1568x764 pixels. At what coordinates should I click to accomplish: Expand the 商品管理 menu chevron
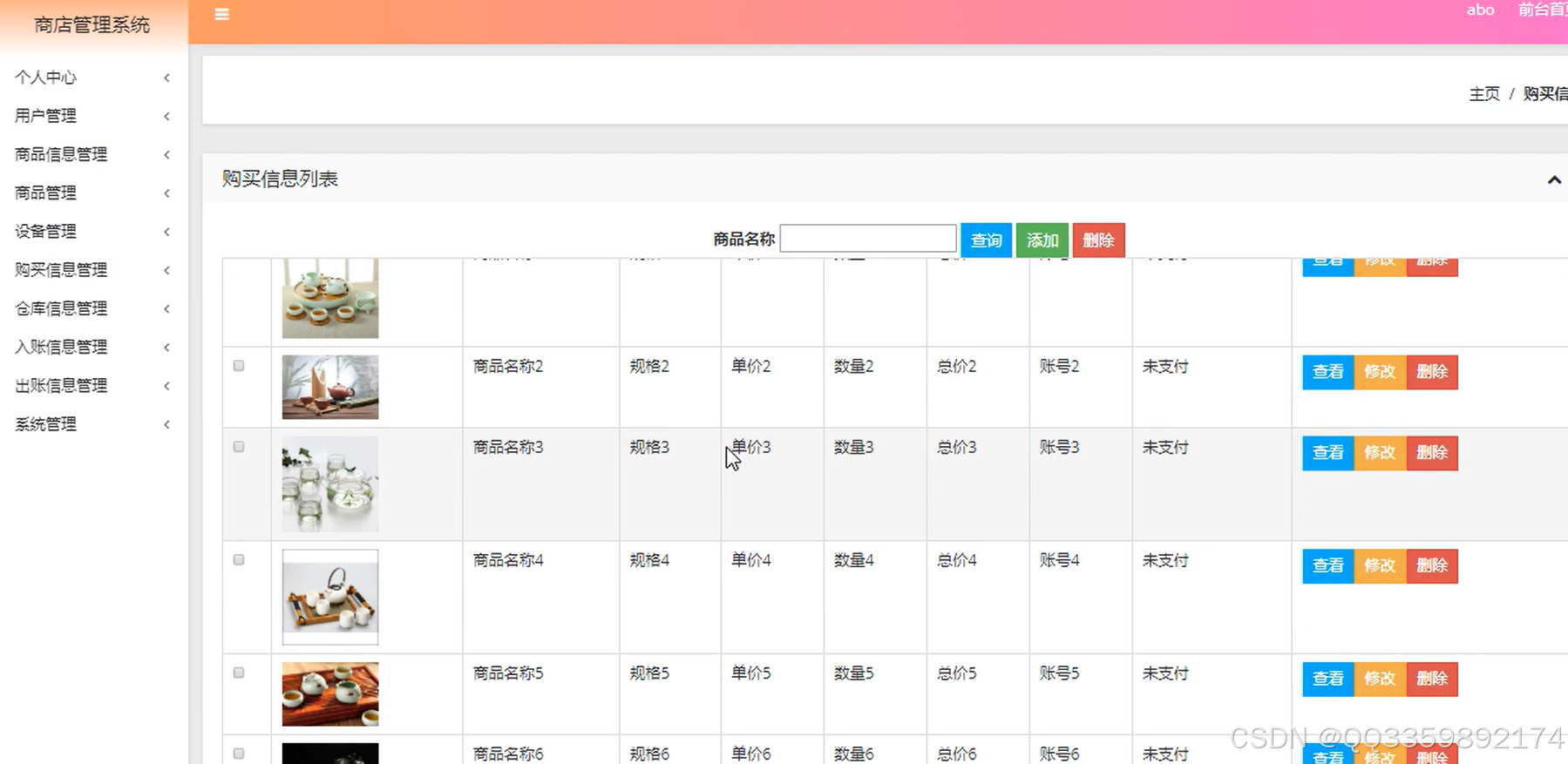pos(166,193)
